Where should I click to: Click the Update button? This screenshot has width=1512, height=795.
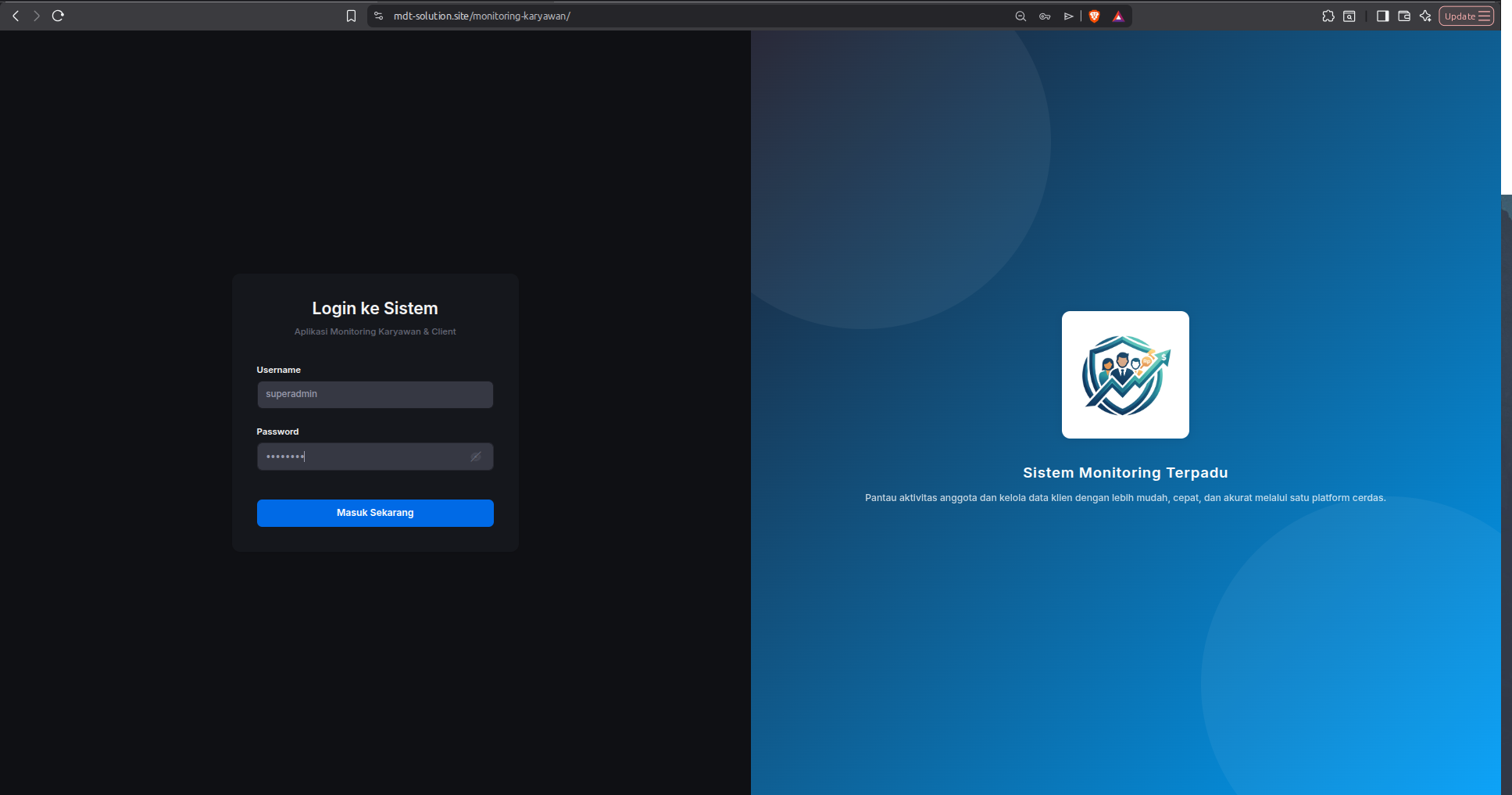[1467, 16]
